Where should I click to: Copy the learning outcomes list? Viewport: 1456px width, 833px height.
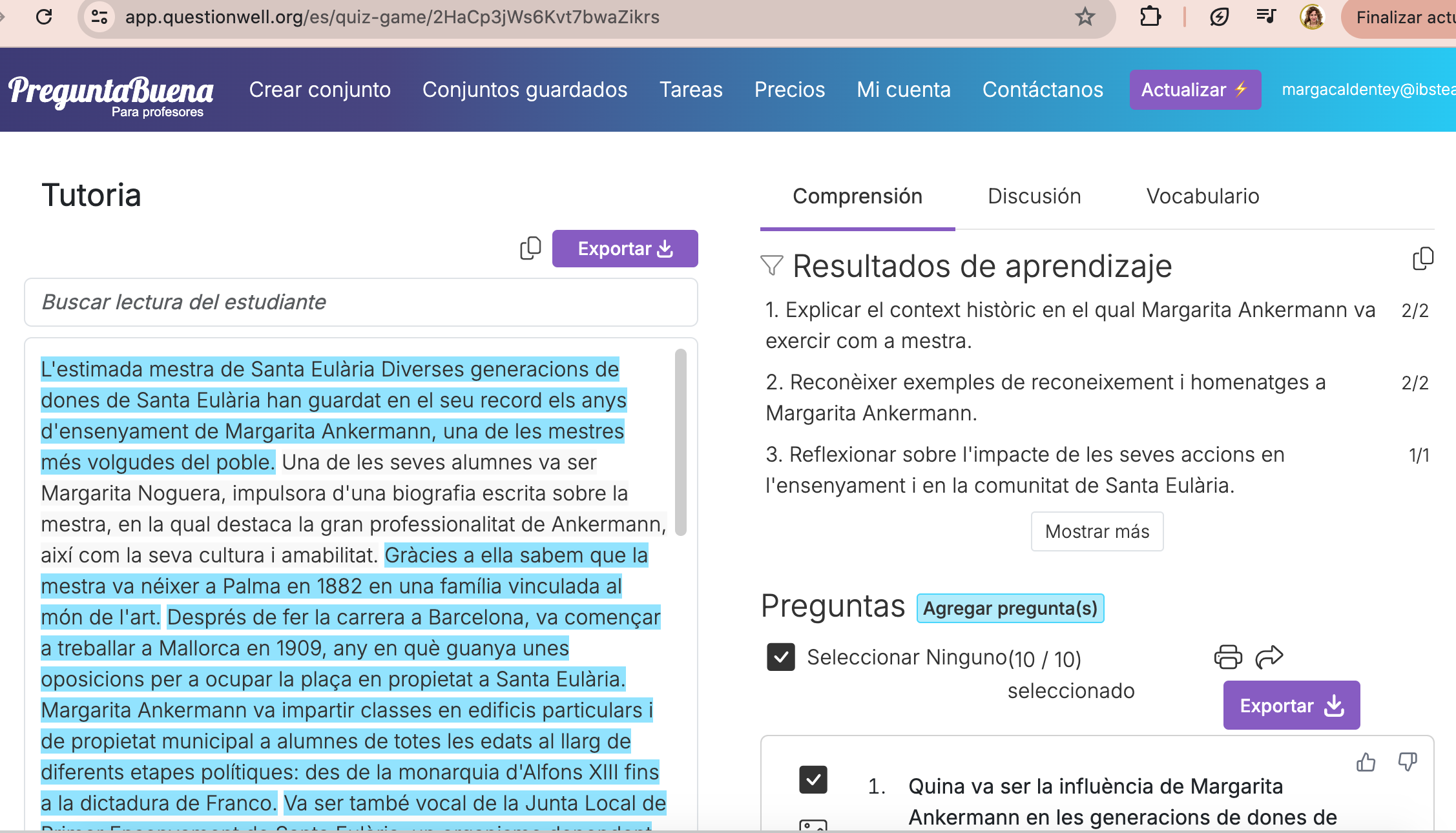[1422, 258]
